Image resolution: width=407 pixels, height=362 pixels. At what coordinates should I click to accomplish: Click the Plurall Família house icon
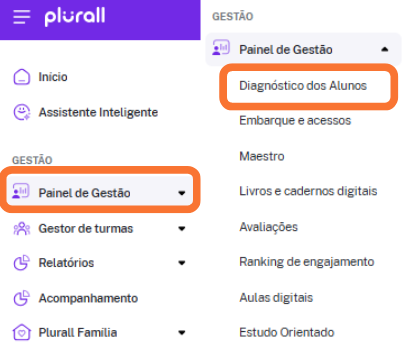pos(22,333)
